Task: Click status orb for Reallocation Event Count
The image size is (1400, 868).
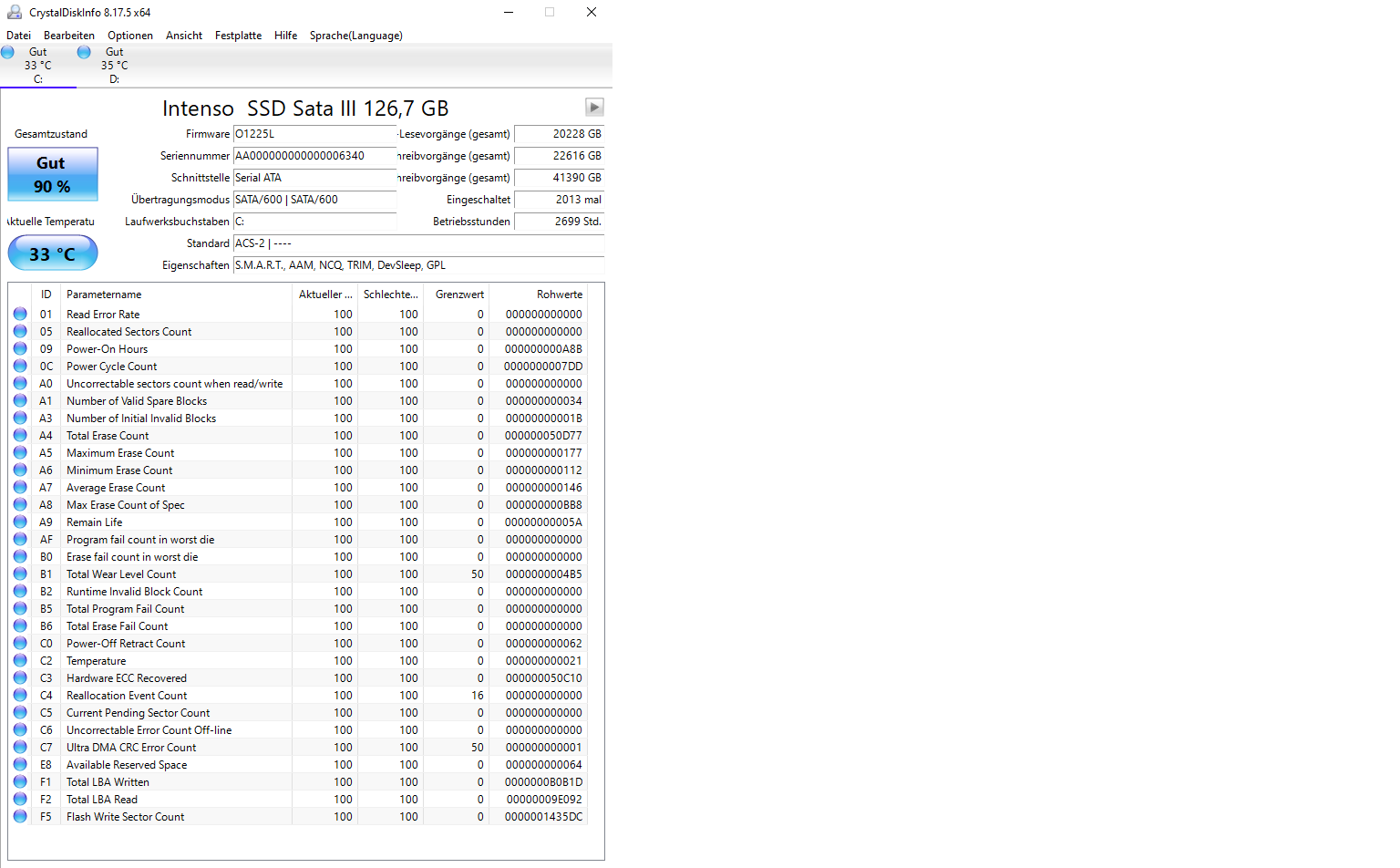Action: pyautogui.click(x=20, y=695)
